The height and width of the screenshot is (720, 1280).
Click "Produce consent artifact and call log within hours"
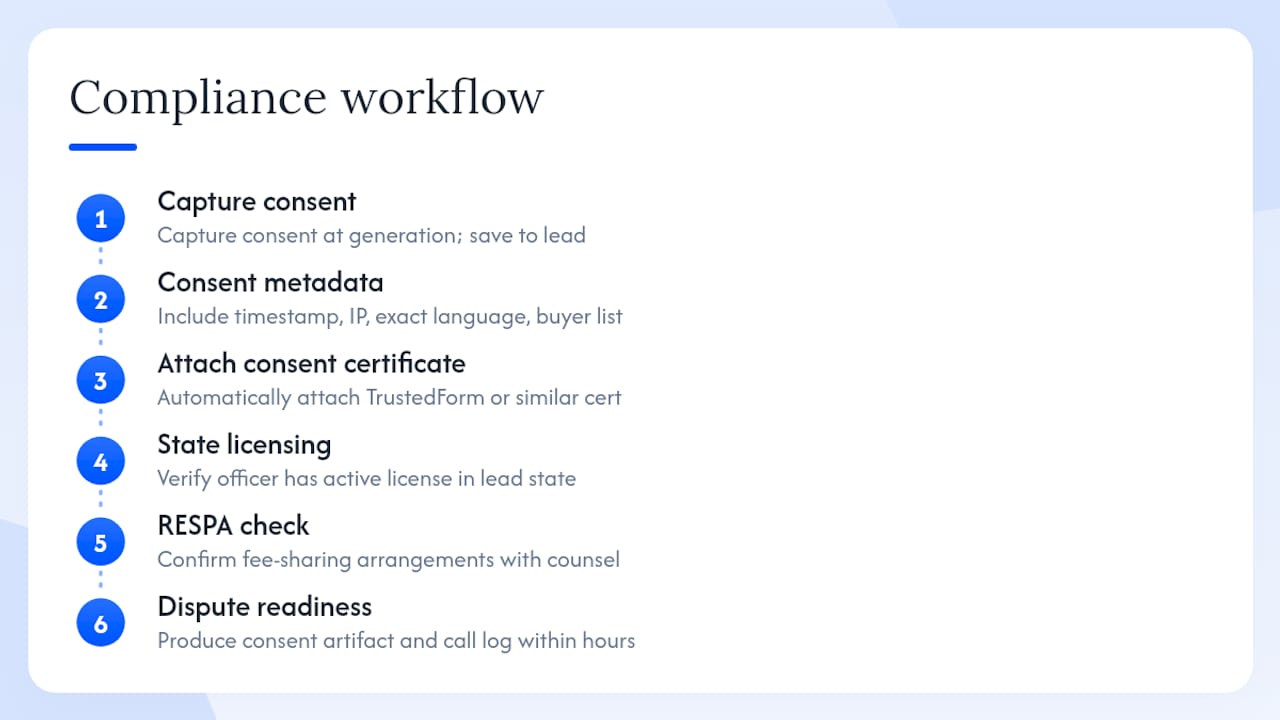coord(397,641)
